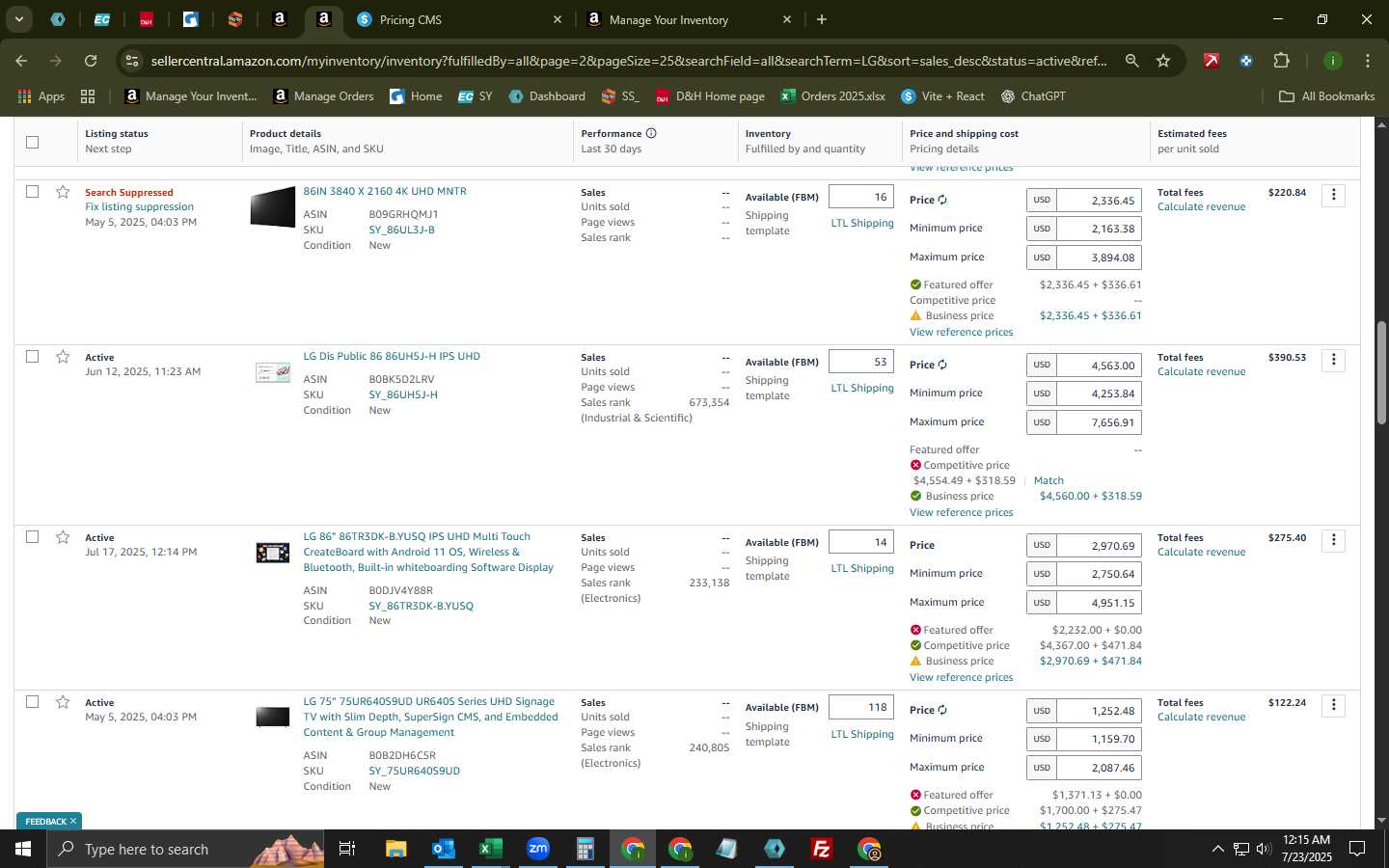Open Zoom from the taskbar
The image size is (1389, 868).
538,849
